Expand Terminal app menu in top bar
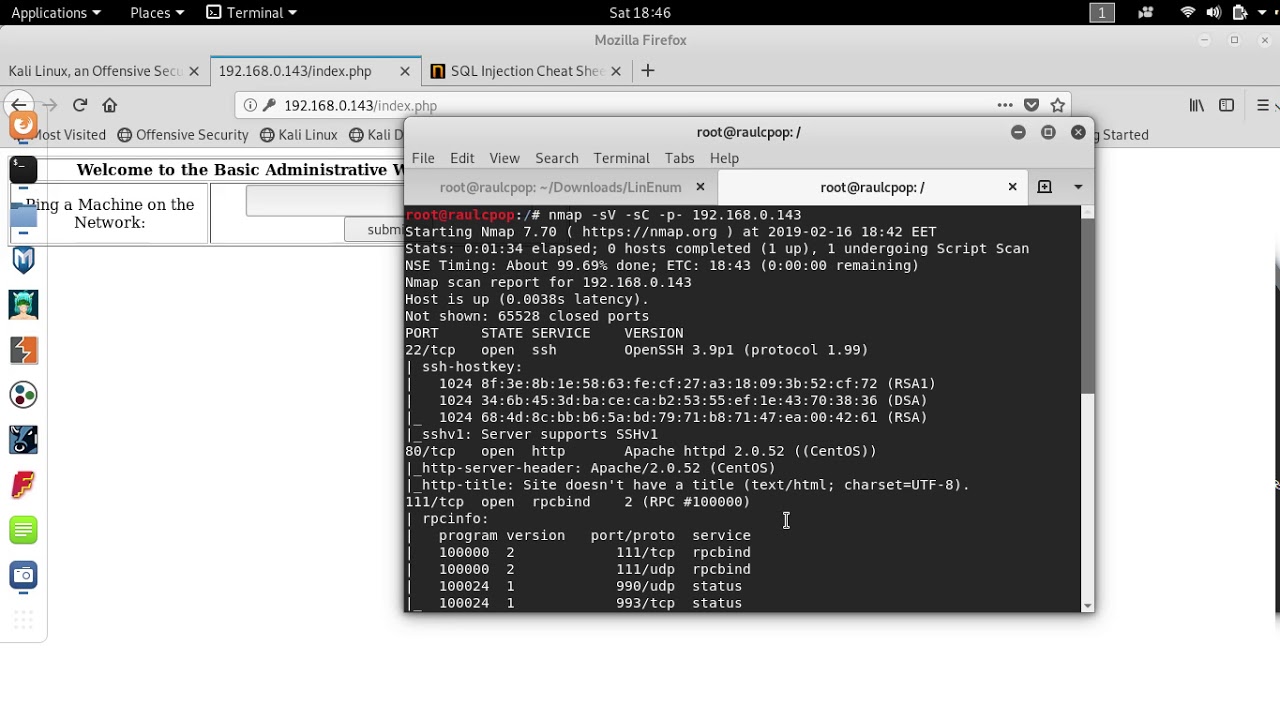This screenshot has height=720, width=1280. pos(252,13)
